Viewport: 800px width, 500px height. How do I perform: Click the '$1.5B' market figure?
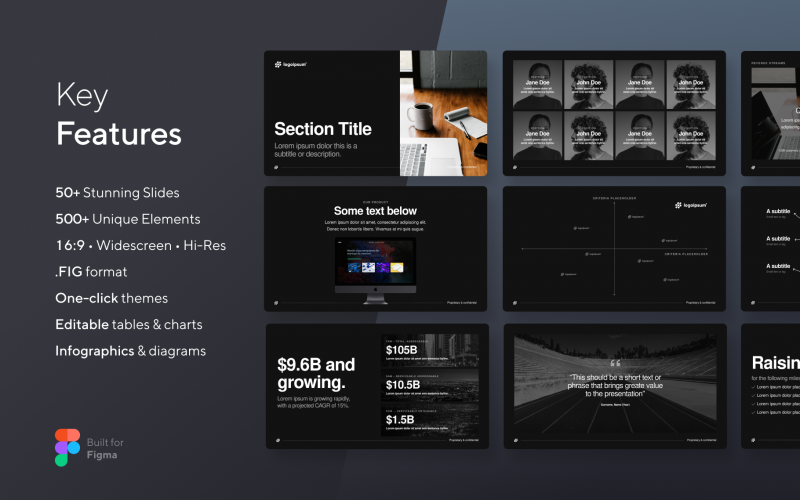click(x=399, y=419)
